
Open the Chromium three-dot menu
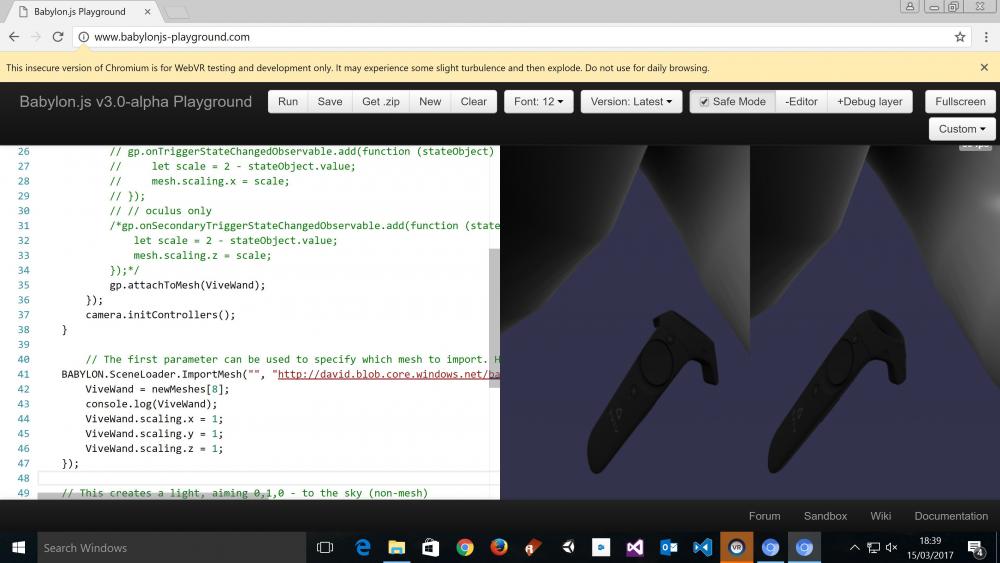tap(986, 37)
